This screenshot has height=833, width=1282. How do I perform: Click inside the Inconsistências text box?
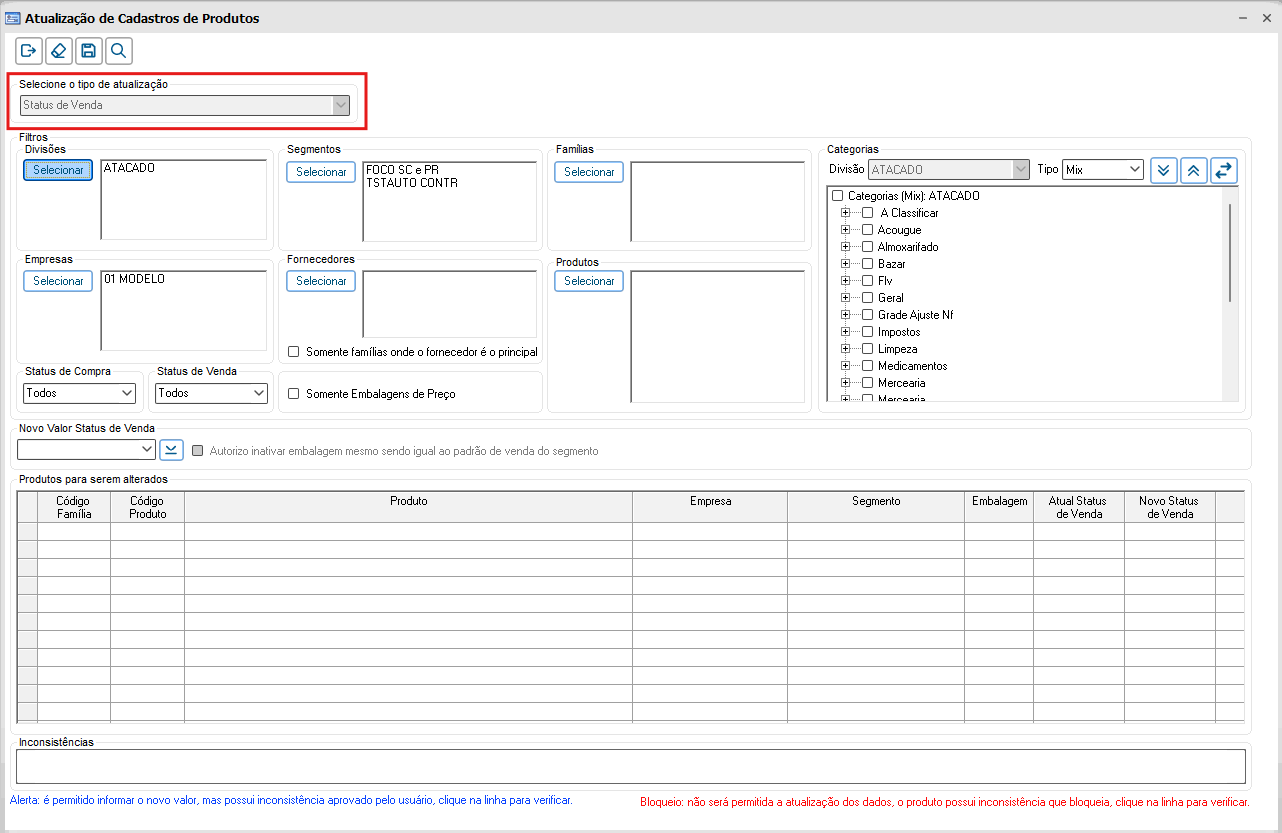click(631, 767)
